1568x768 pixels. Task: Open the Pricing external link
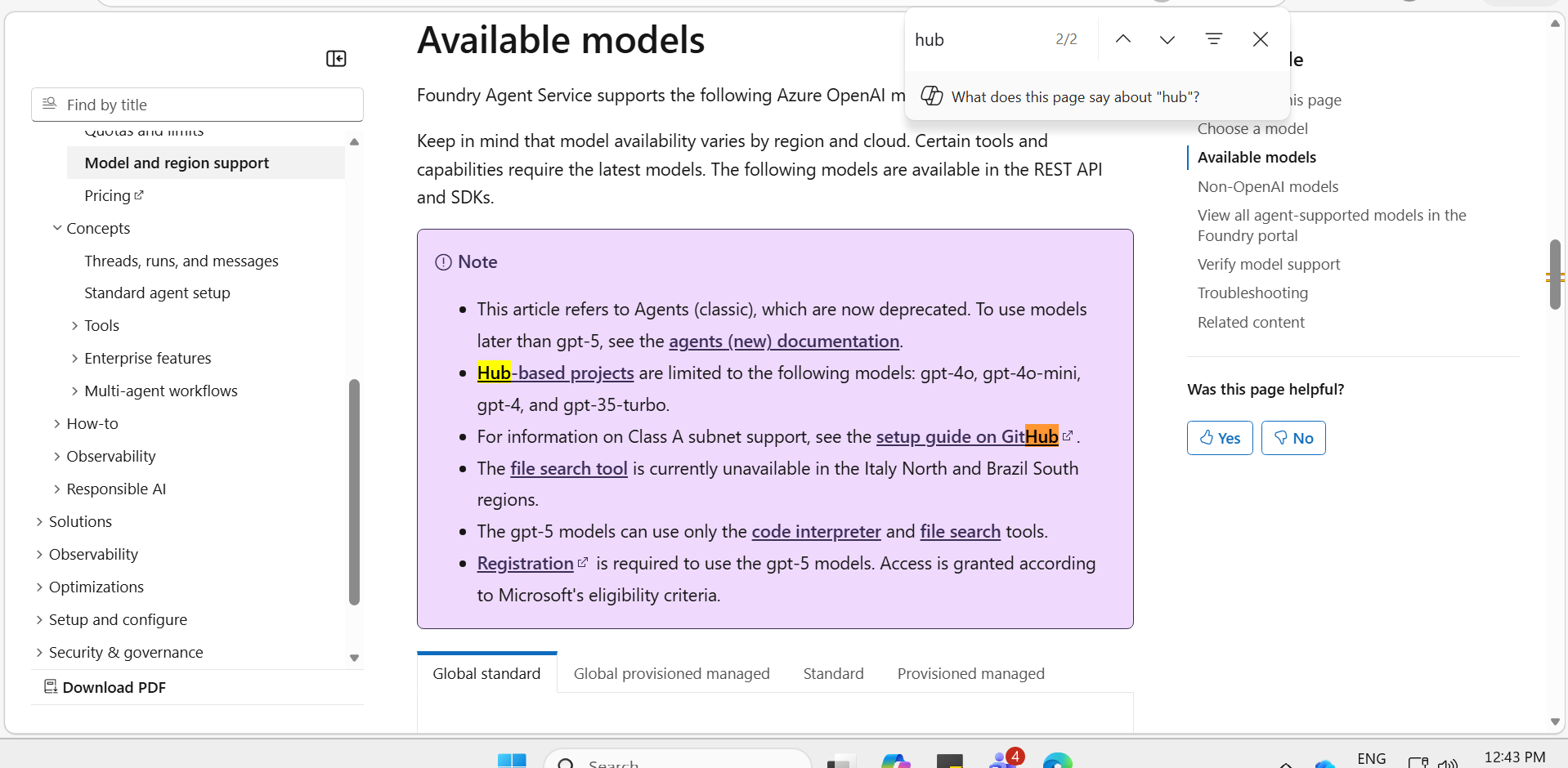point(114,195)
